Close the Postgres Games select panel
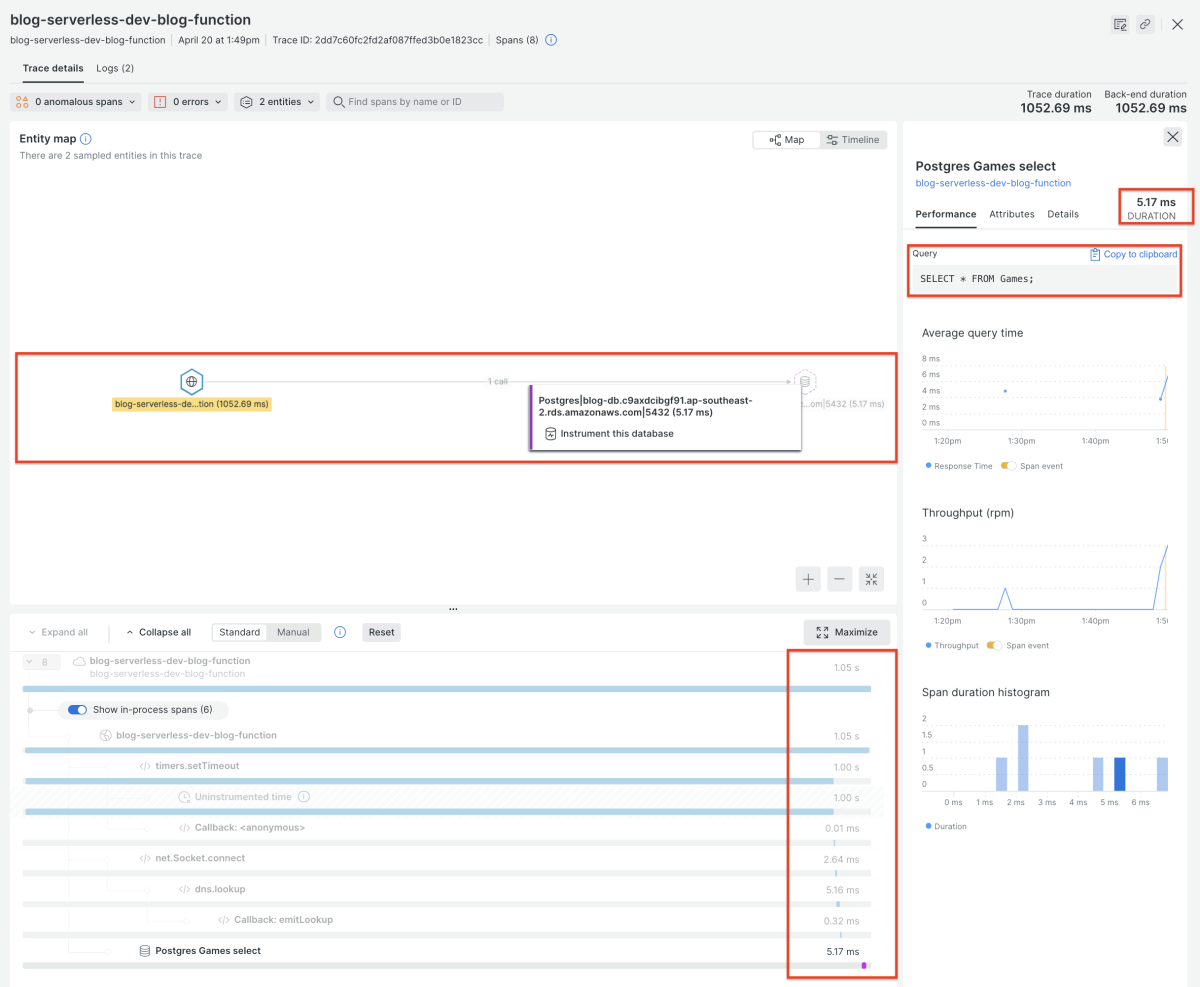 [1172, 138]
